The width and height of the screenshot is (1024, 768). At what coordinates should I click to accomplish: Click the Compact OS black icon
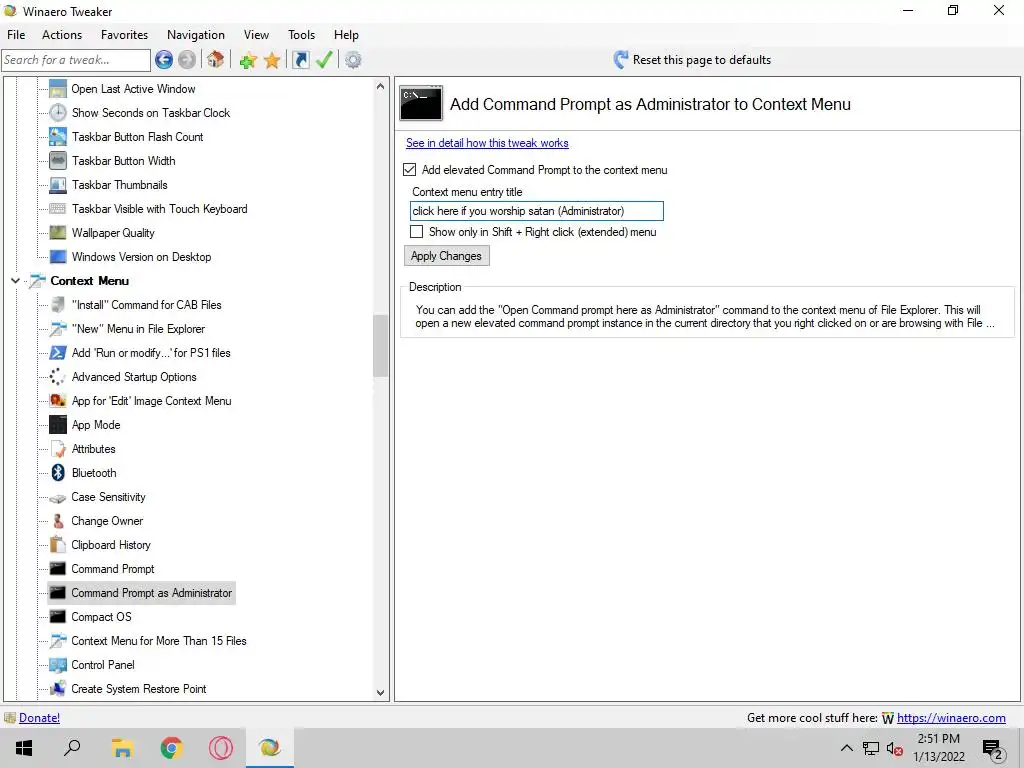coord(58,616)
